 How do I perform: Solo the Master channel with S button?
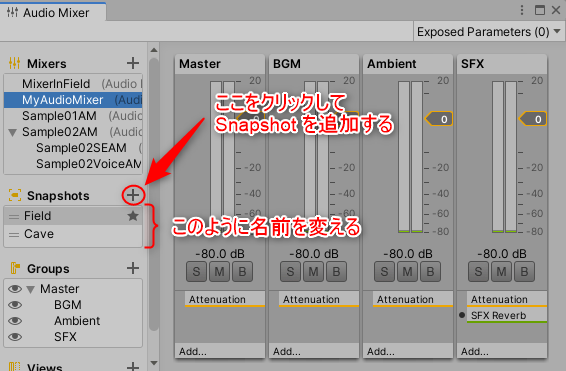point(196,271)
